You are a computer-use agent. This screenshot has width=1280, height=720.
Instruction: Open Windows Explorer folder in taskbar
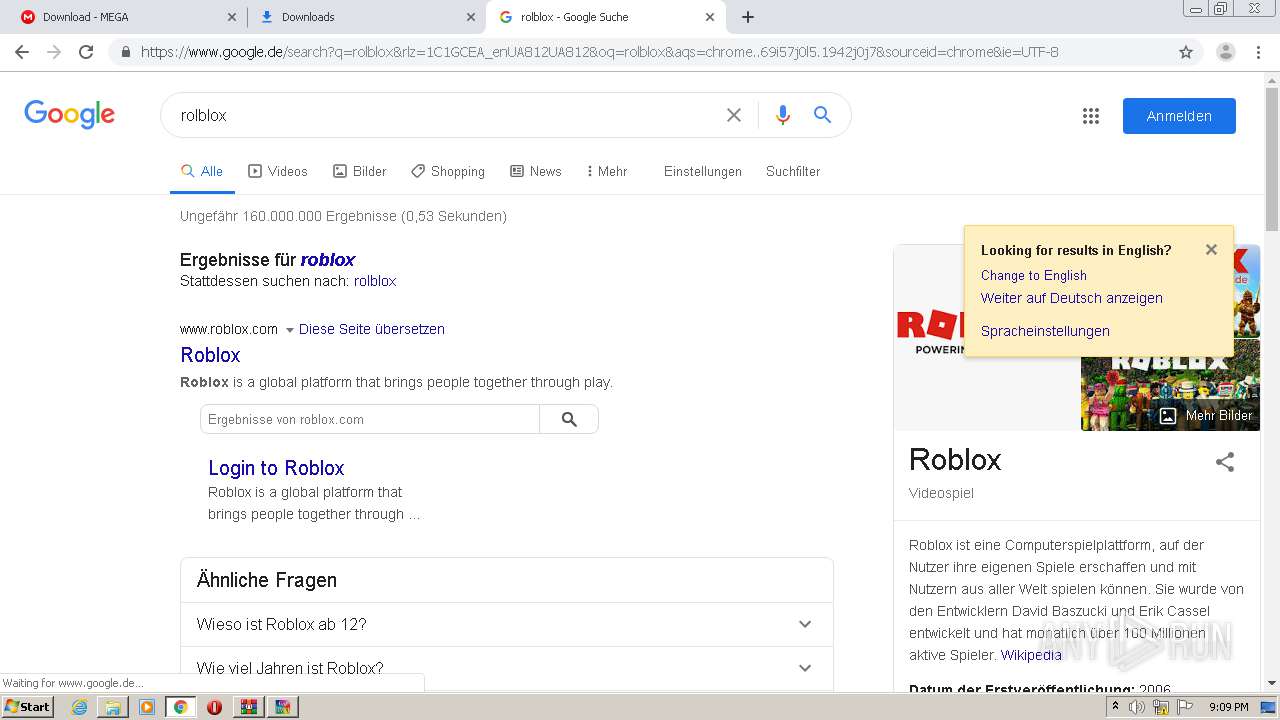coord(113,707)
